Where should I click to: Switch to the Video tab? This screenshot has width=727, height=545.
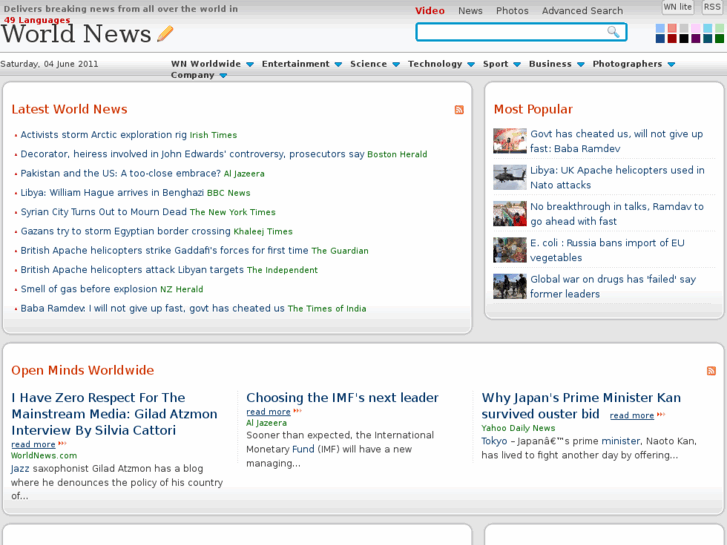click(x=429, y=11)
